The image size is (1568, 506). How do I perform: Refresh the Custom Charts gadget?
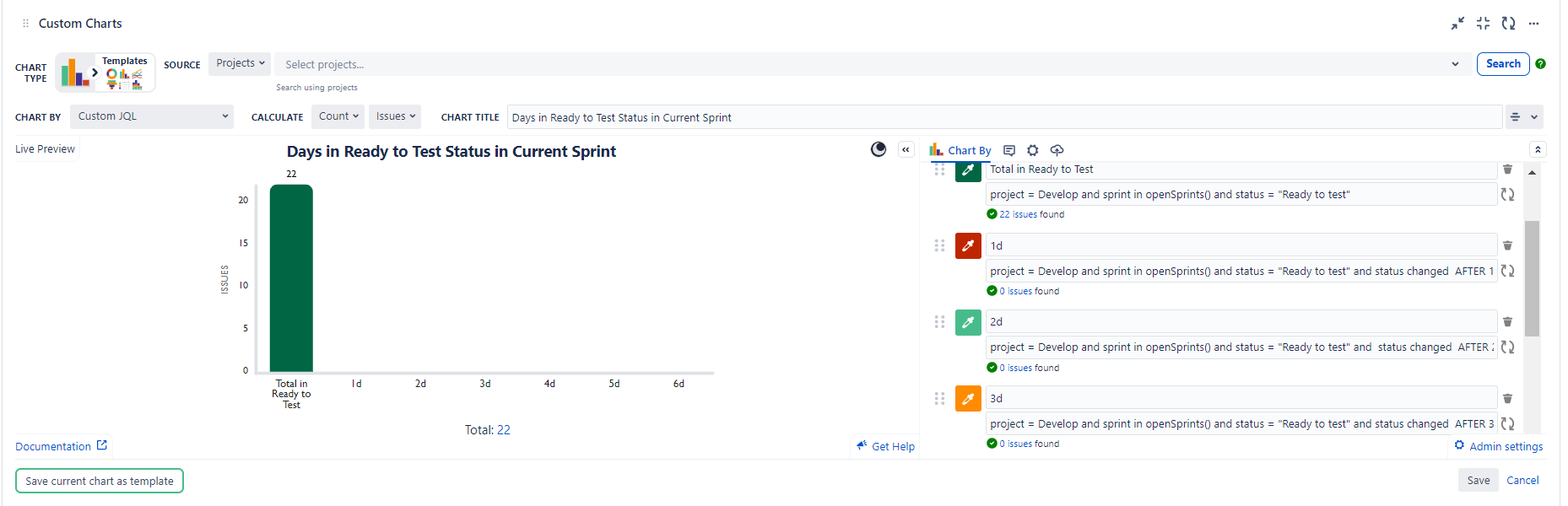[x=1508, y=24]
